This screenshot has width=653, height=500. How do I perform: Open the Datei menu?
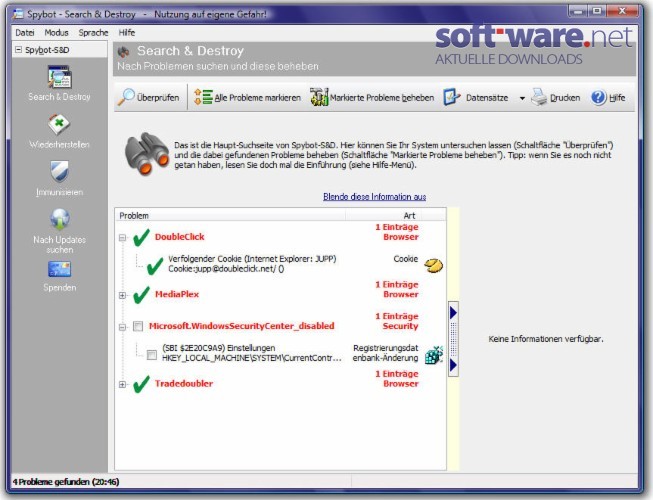coord(25,32)
